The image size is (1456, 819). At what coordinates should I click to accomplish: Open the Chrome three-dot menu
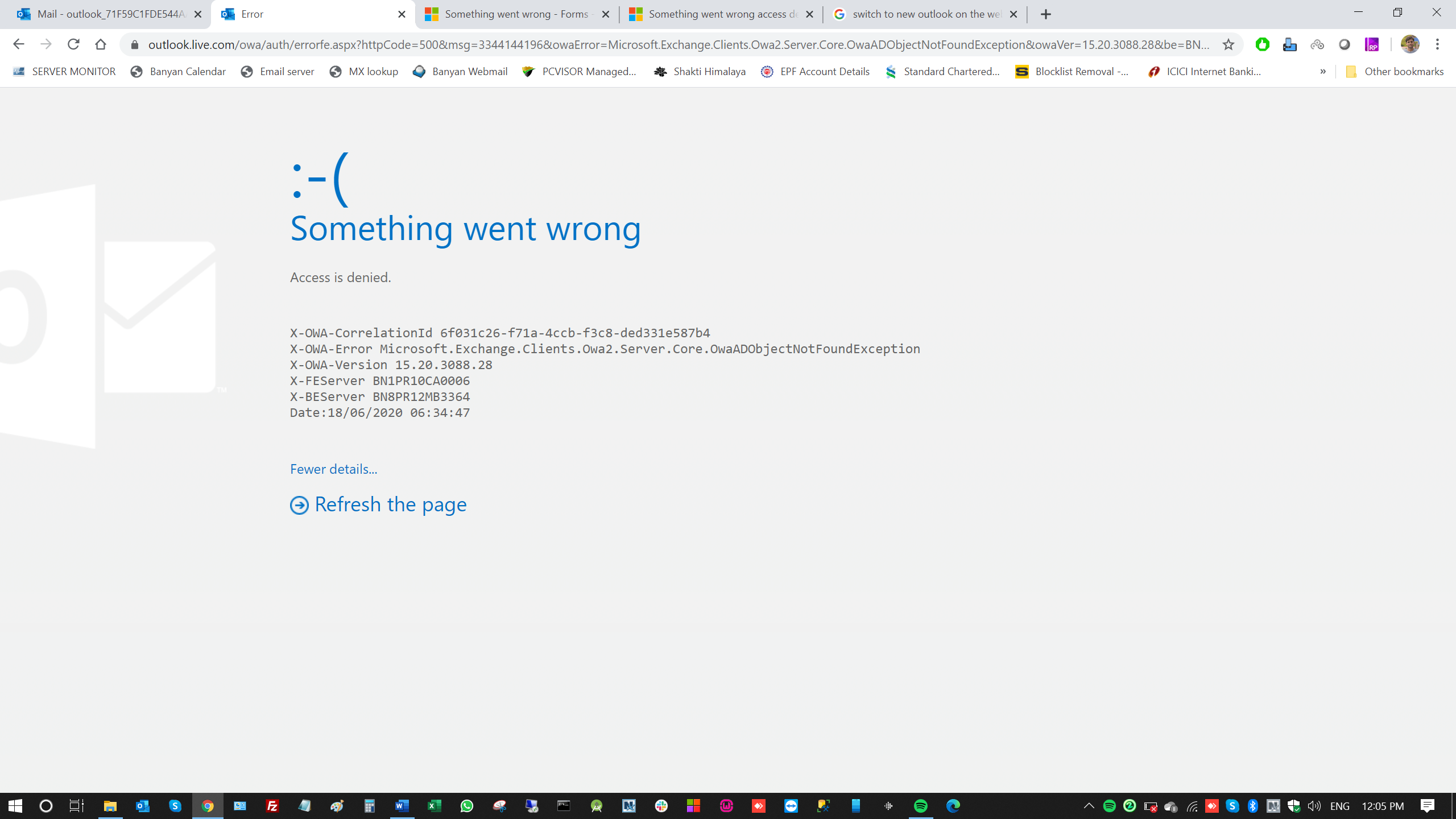1437,44
